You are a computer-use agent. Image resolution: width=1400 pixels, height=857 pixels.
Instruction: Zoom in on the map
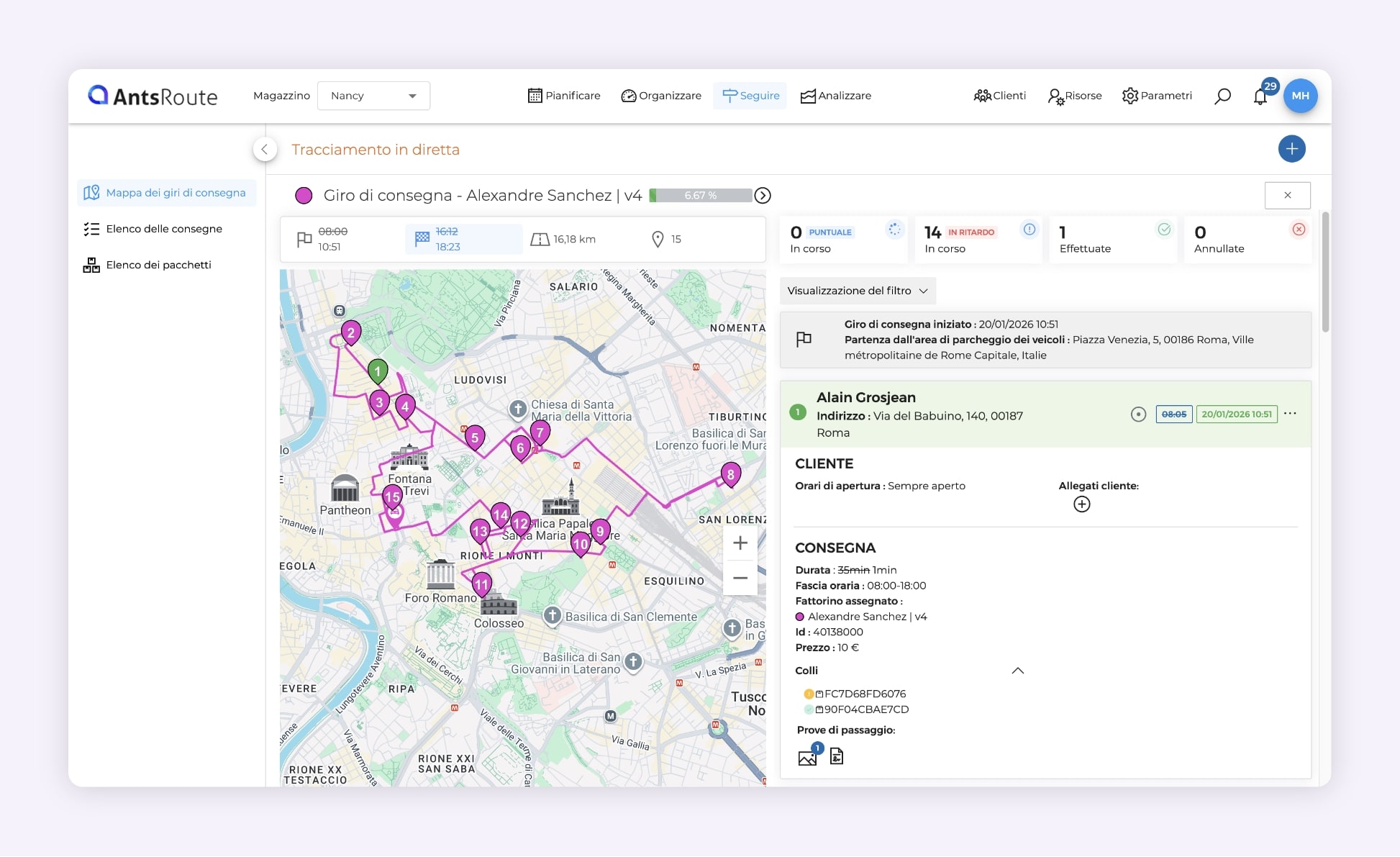coord(740,543)
